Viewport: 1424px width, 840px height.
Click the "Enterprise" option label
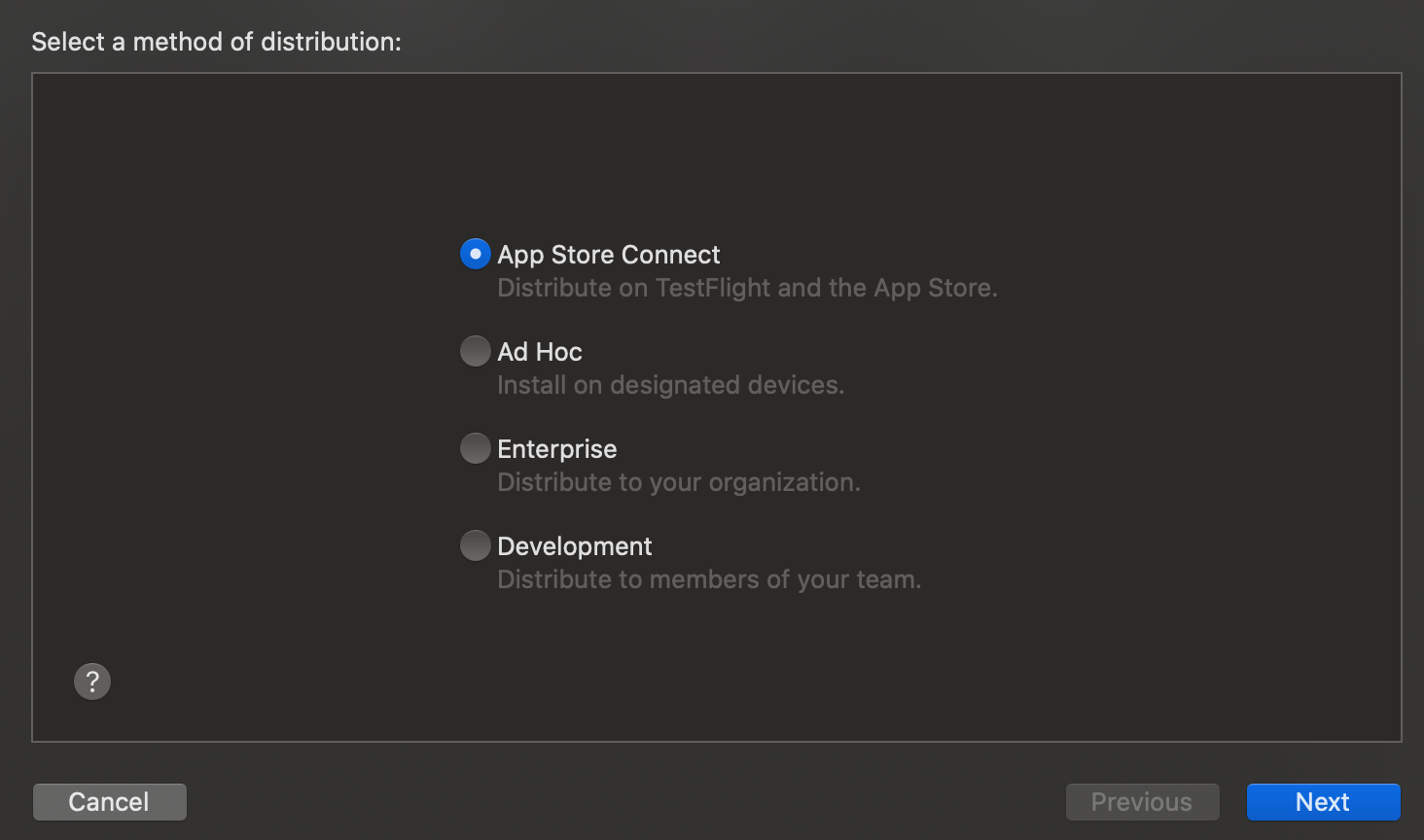click(556, 449)
